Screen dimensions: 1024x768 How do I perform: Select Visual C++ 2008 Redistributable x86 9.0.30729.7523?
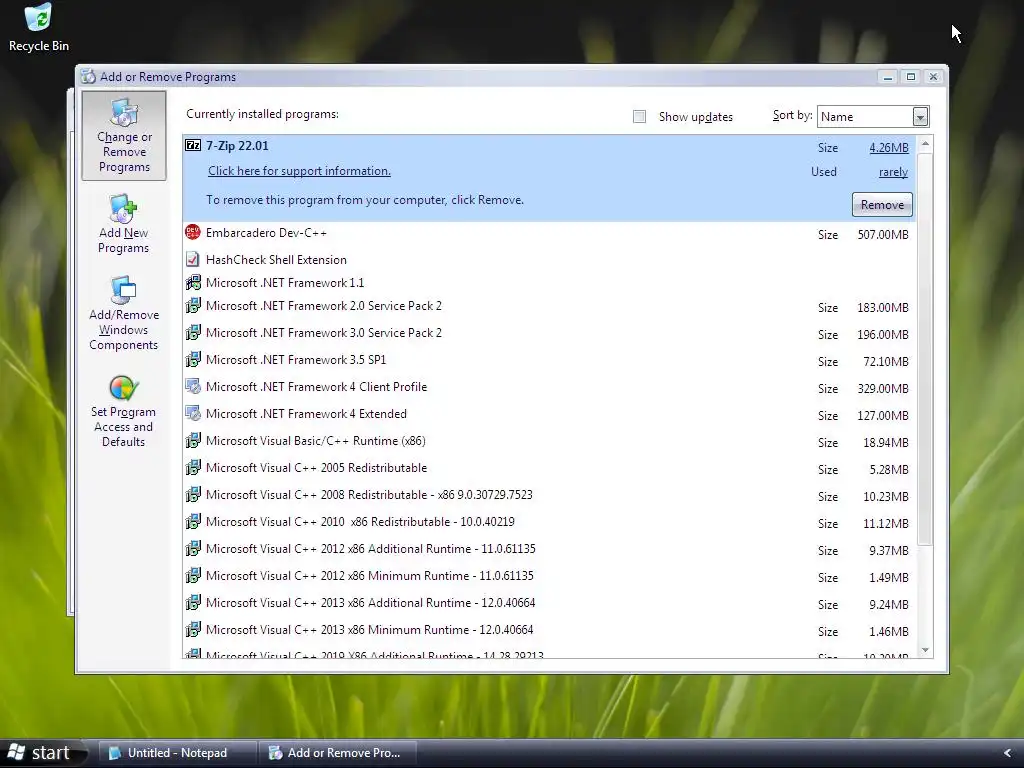549,495
